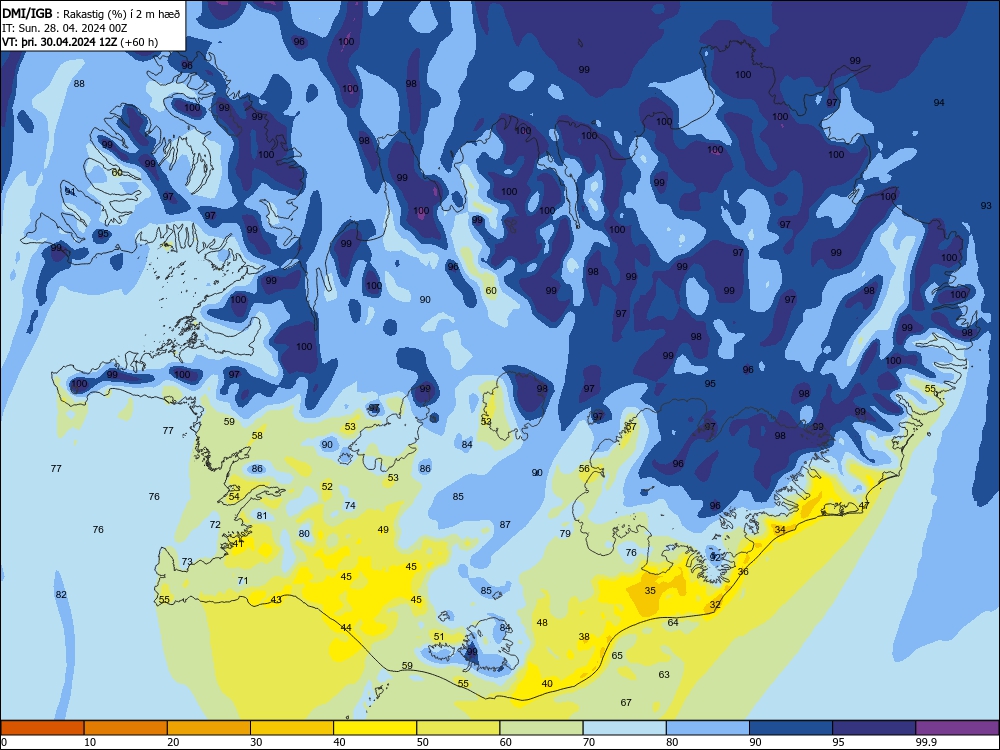Click the humidity value '71'
Viewport: 1000px width, 750px height.
pos(242,580)
